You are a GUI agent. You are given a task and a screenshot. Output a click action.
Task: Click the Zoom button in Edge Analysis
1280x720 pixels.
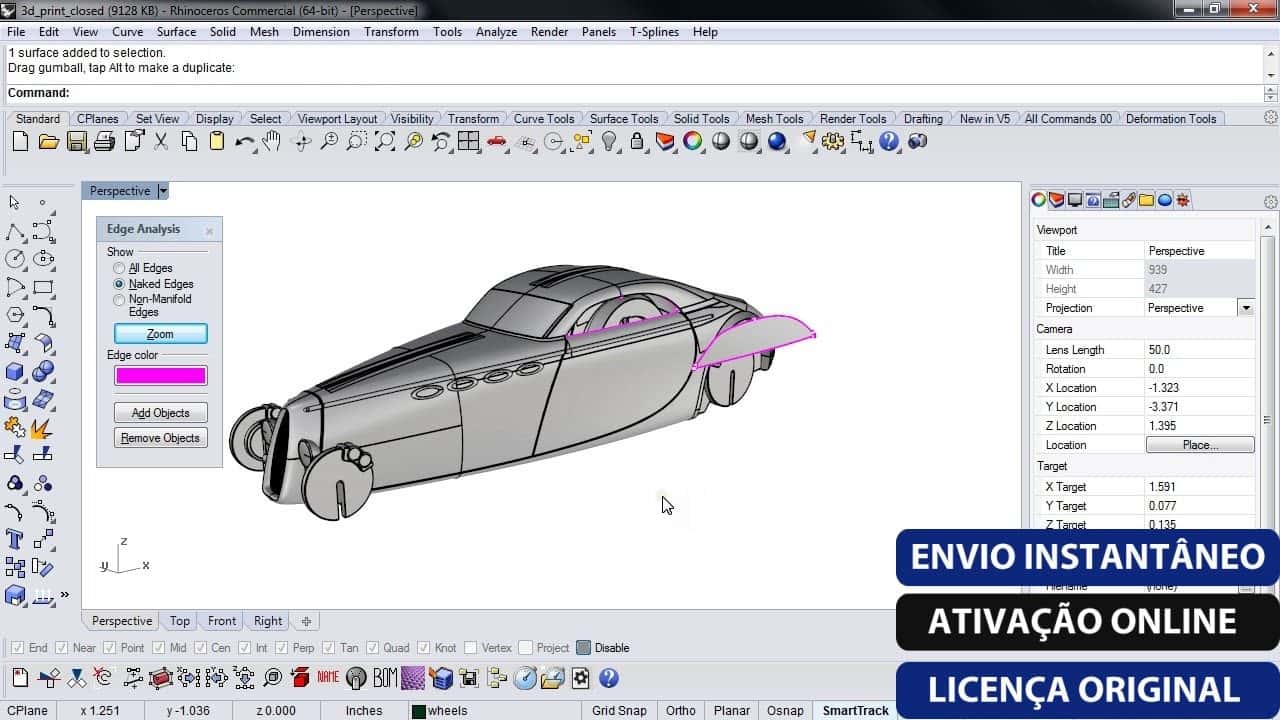tap(160, 334)
